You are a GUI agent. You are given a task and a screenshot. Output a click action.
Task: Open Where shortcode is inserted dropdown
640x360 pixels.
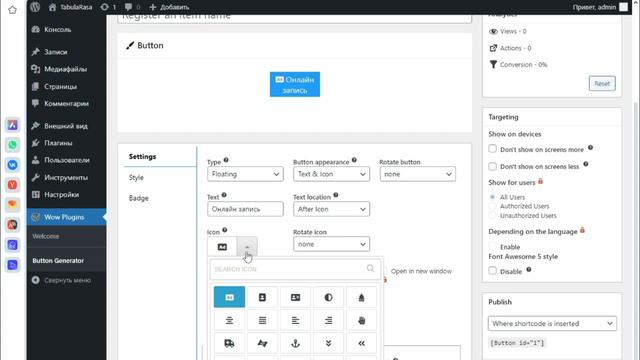pyautogui.click(x=552, y=323)
